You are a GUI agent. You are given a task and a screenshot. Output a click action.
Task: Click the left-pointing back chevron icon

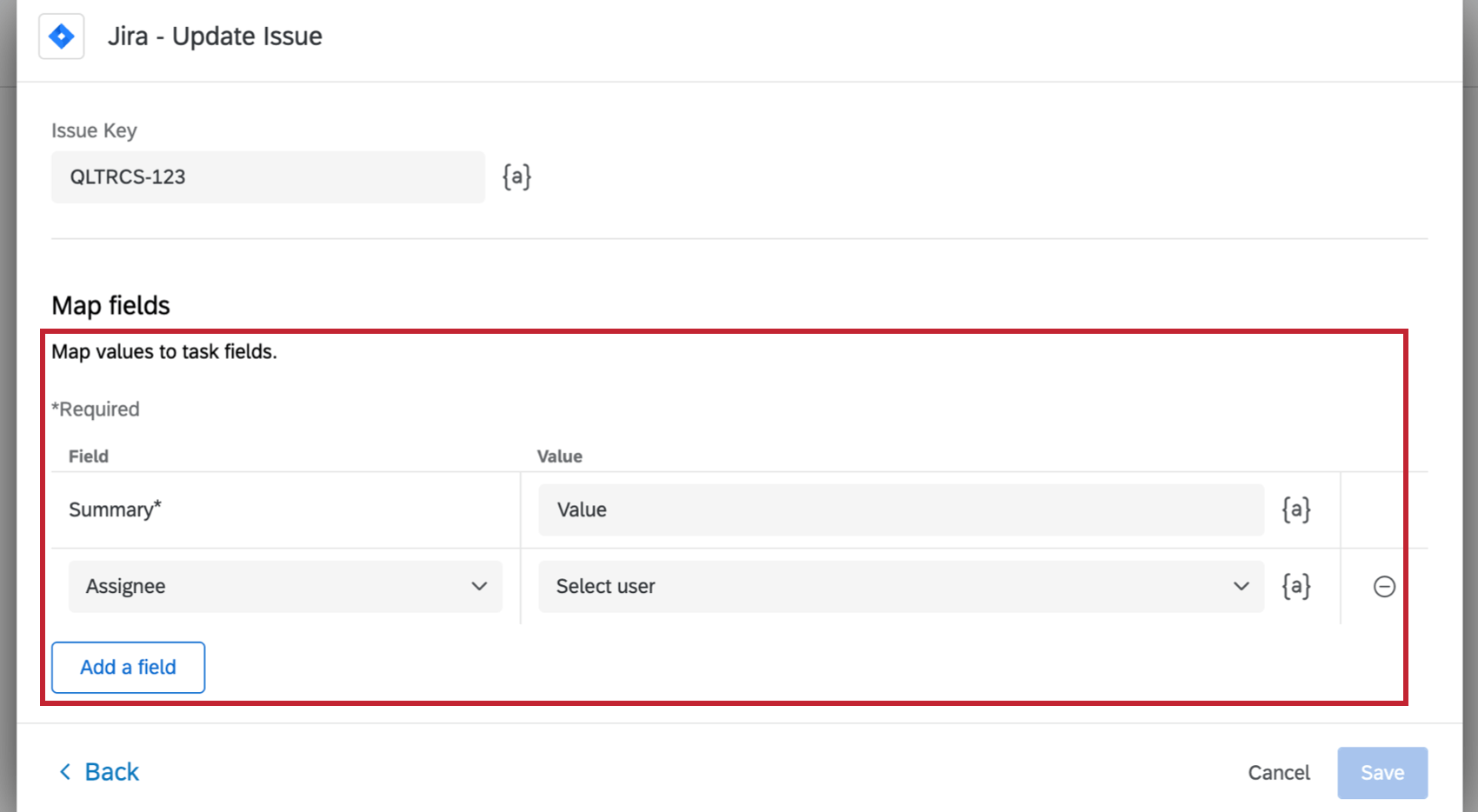click(64, 771)
